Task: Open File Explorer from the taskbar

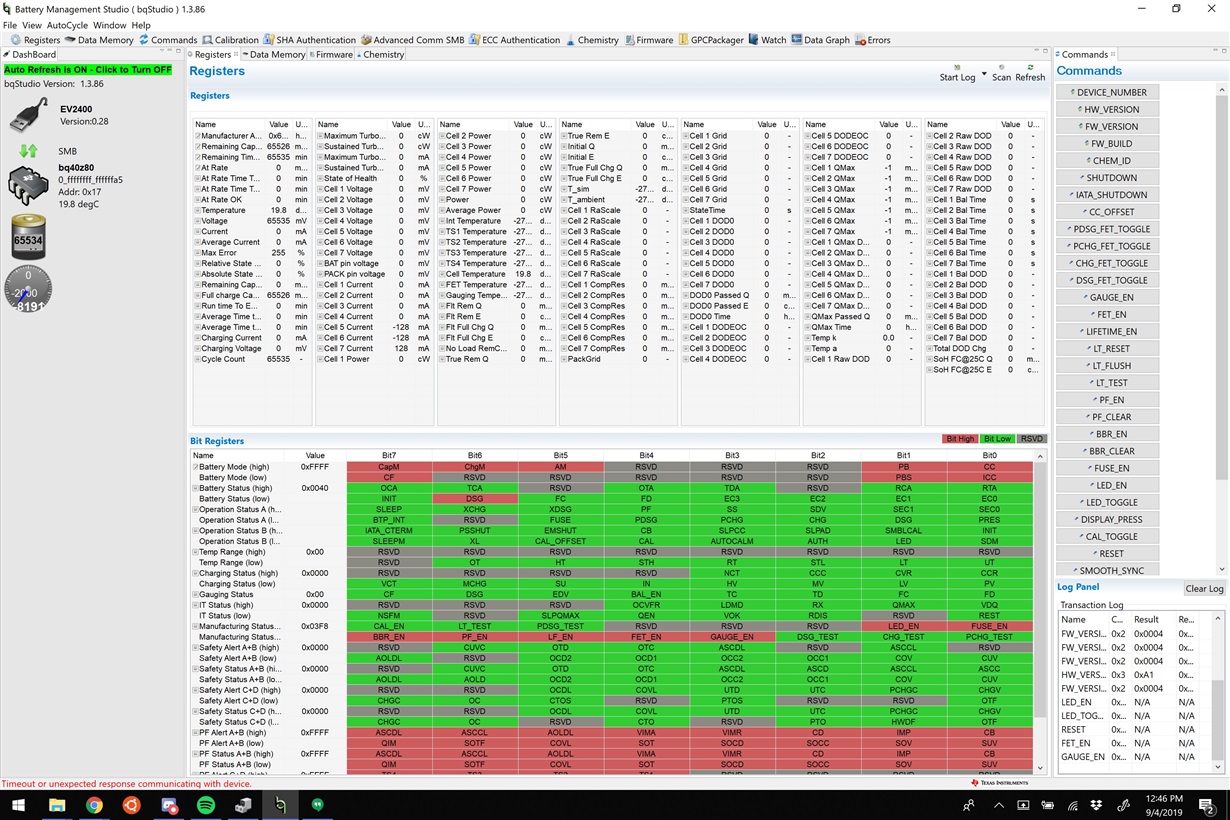Action: coord(56,804)
